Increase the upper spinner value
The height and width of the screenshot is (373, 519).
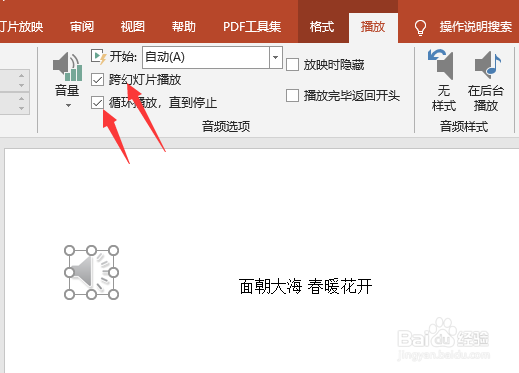[22, 76]
